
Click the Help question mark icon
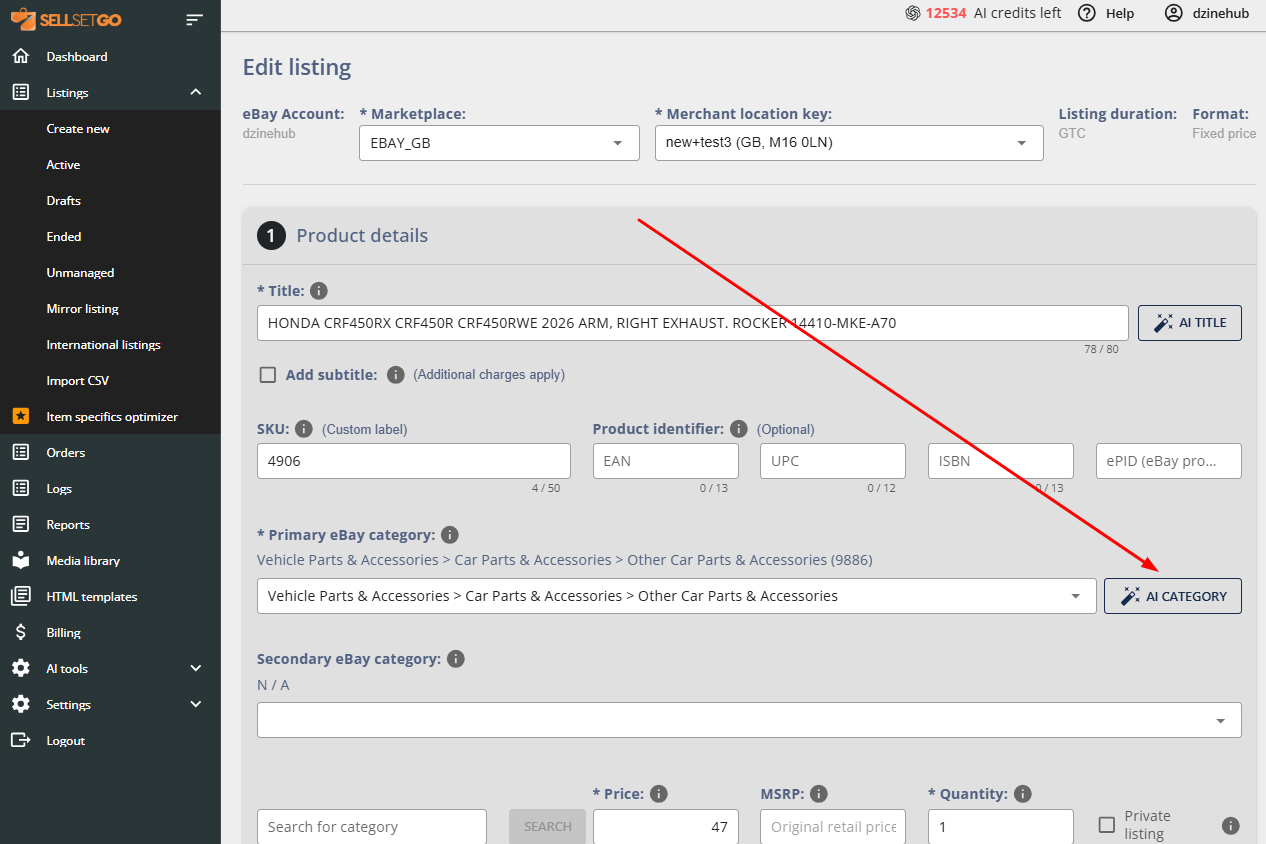(1087, 13)
